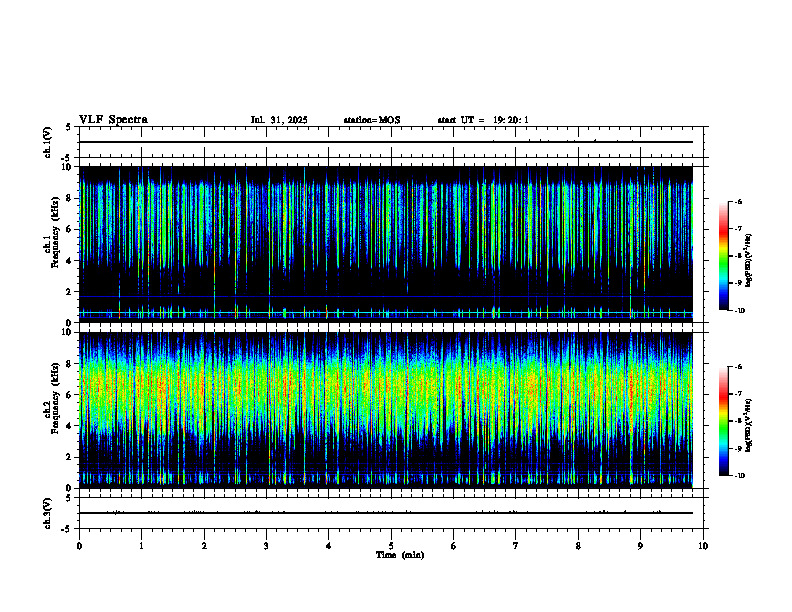This screenshot has height=612, width=792.
Task: Click ch.1 frequency axis tick label "4"
Action: pos(69,261)
